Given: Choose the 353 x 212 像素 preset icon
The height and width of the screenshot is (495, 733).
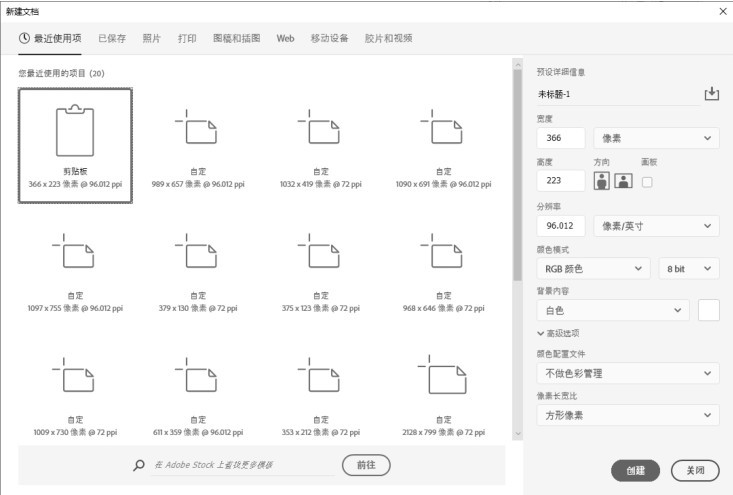Looking at the screenshot, I should pos(319,375).
